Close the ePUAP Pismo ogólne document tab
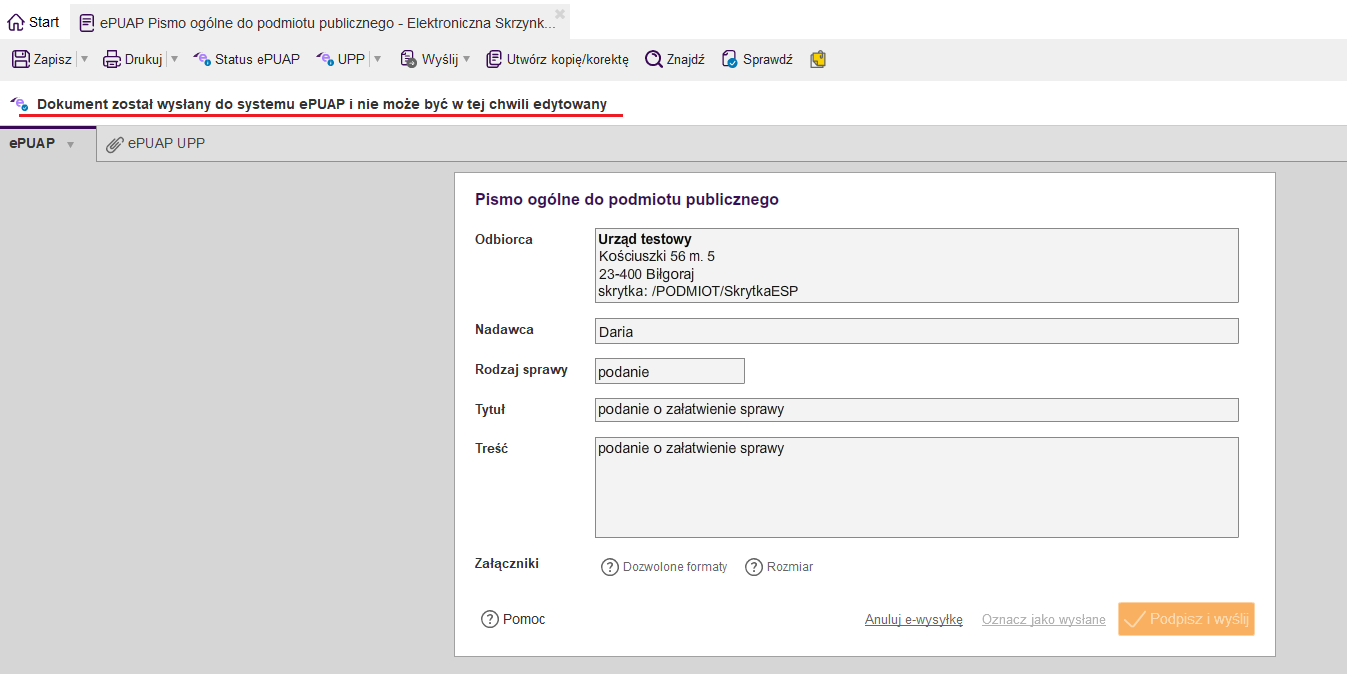Image resolution: width=1347 pixels, height=674 pixels. [x=560, y=14]
